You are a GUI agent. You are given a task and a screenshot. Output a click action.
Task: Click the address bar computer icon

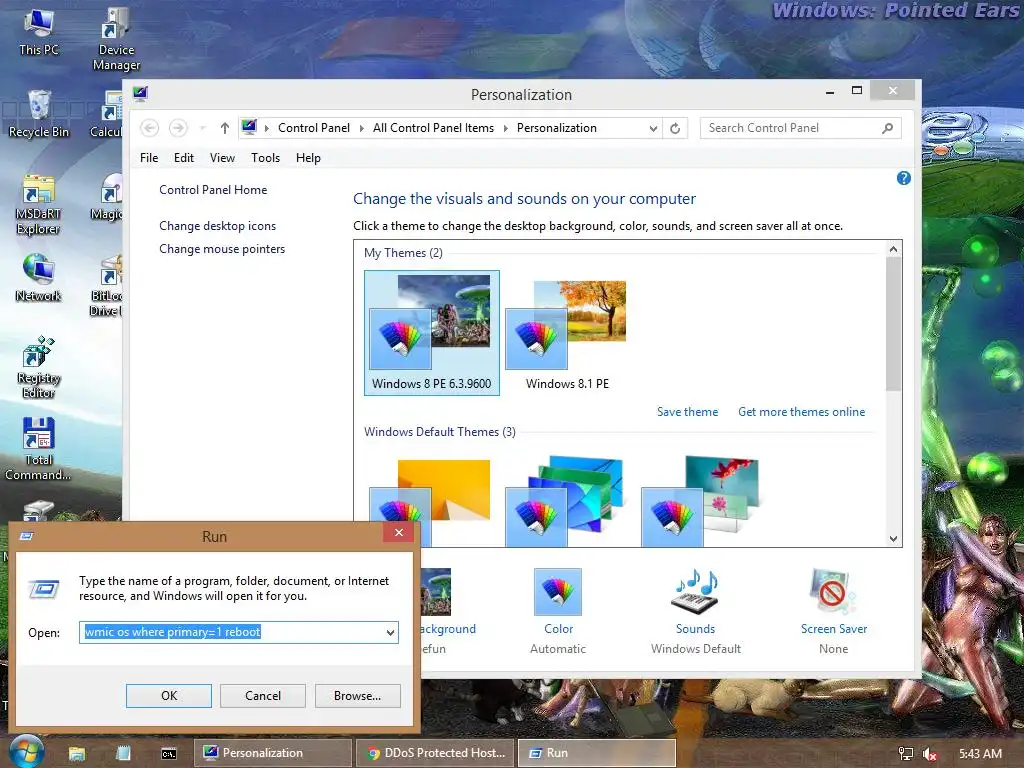tap(249, 127)
